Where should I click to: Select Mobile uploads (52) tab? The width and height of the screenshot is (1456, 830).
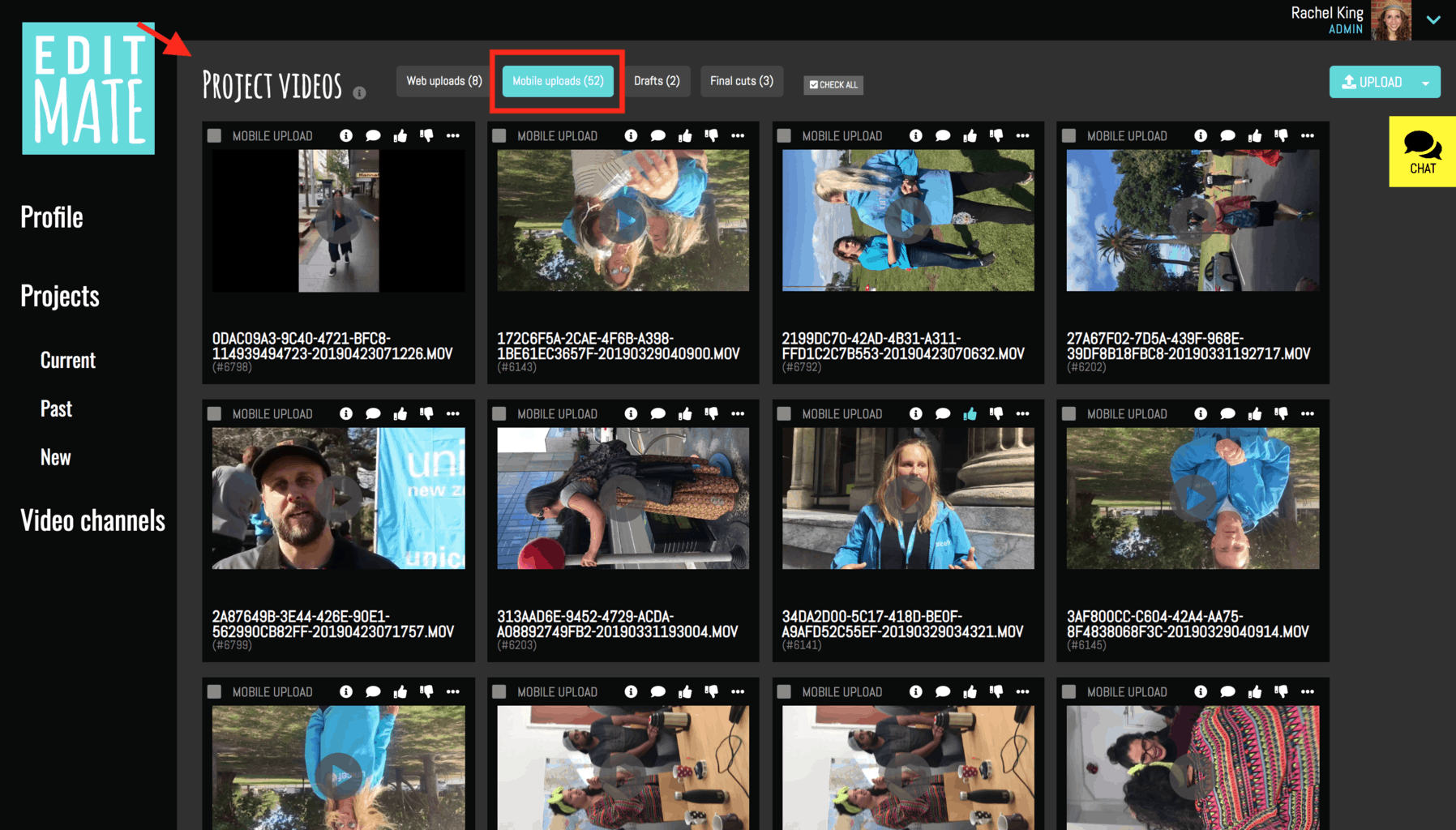coord(558,81)
